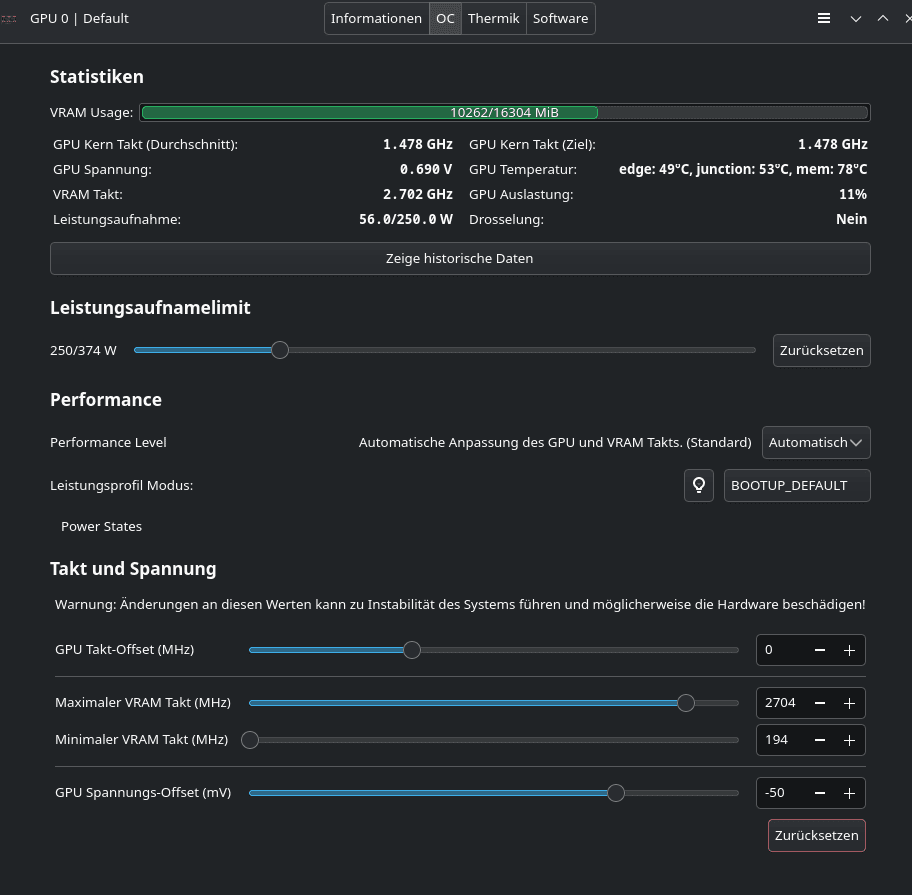Switch to the Thermik tab
912x895 pixels.
pos(494,18)
